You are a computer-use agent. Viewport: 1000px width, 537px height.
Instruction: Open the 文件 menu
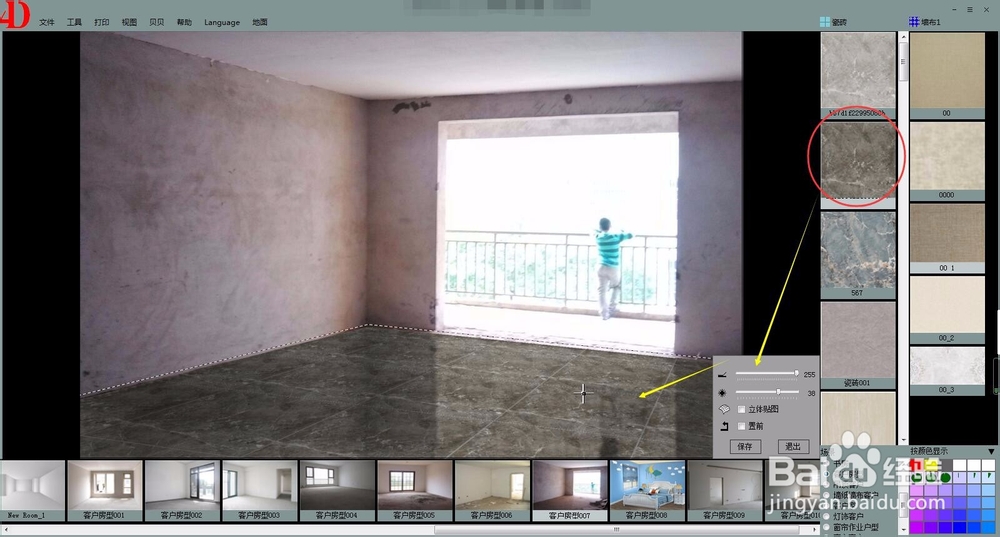point(47,22)
